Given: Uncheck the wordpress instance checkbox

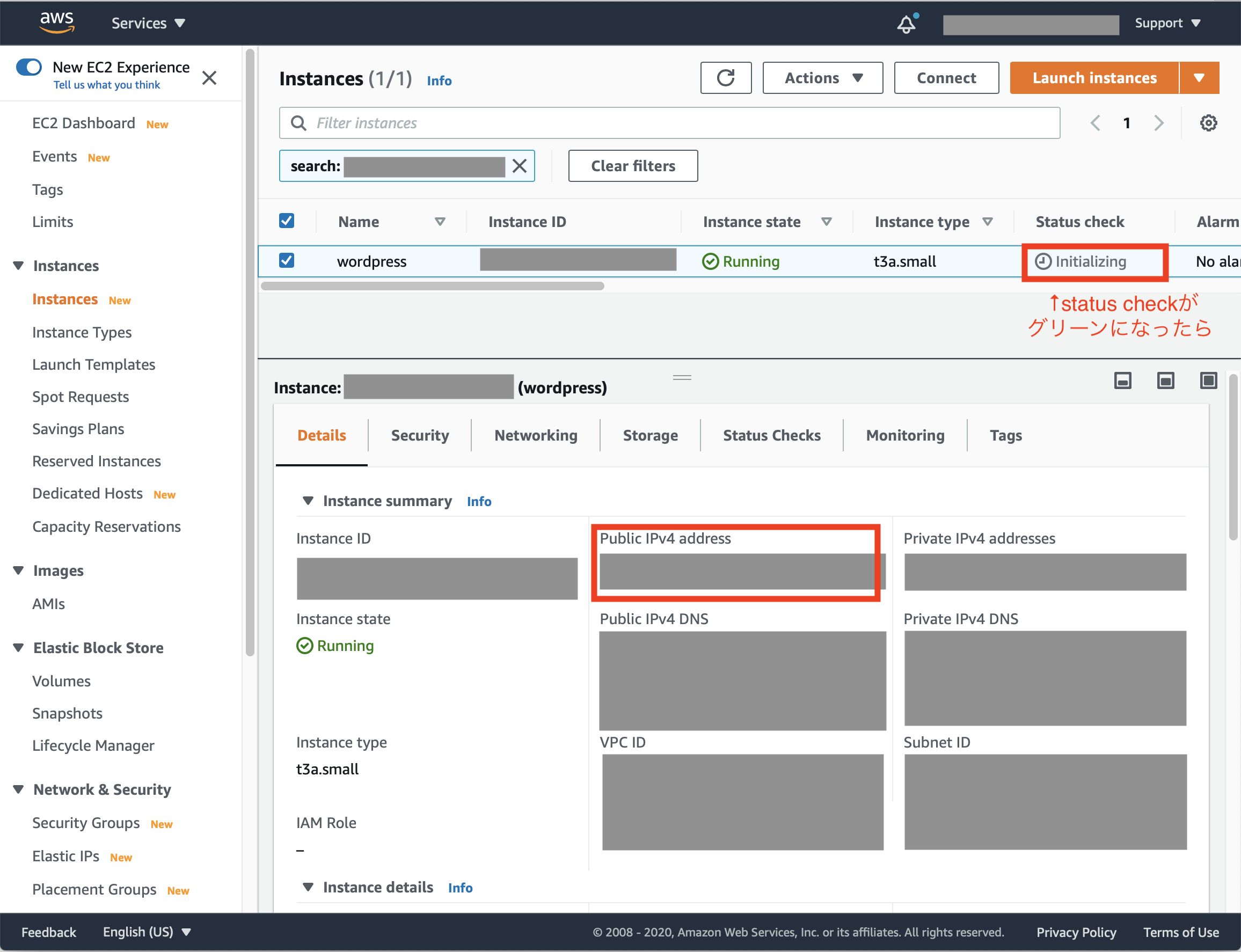Looking at the screenshot, I should (287, 260).
